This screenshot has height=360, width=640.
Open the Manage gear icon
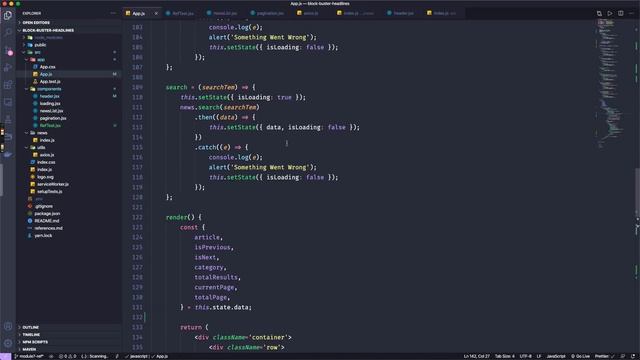point(8,343)
